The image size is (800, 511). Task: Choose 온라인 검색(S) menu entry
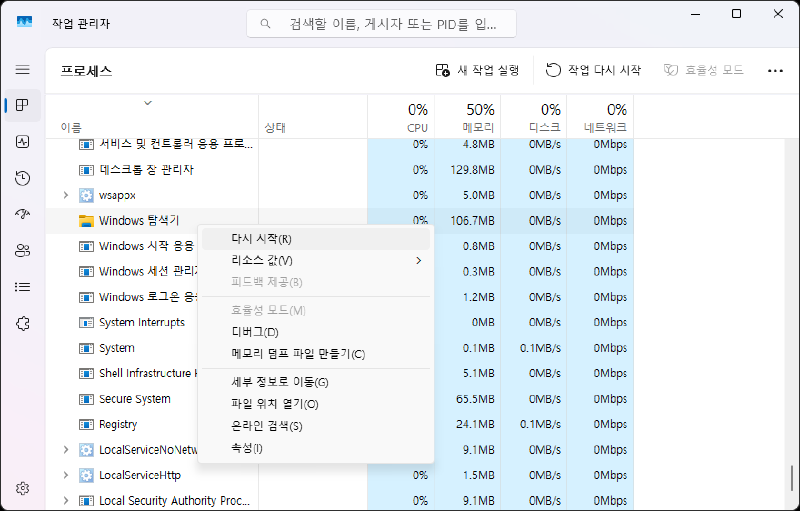(x=316, y=426)
